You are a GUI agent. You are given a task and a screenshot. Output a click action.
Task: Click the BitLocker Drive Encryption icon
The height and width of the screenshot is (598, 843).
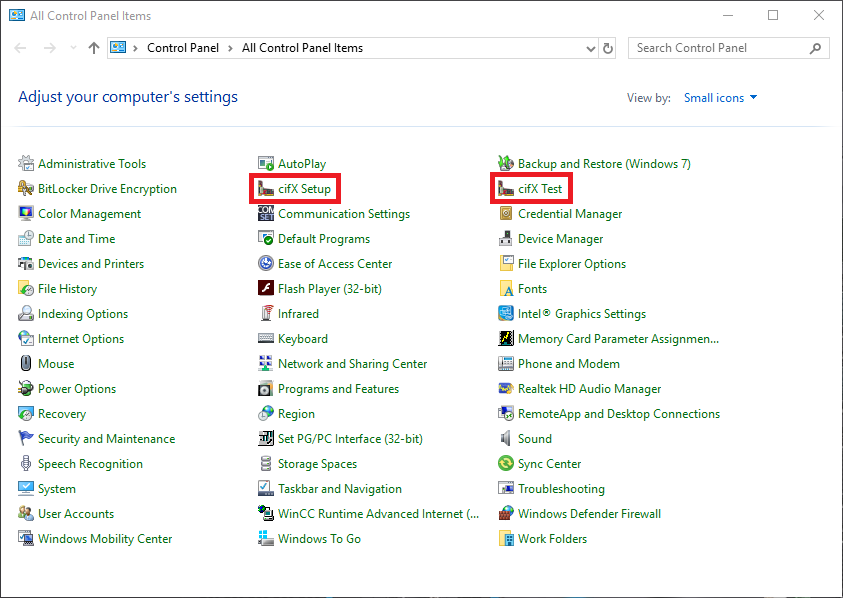coord(26,189)
